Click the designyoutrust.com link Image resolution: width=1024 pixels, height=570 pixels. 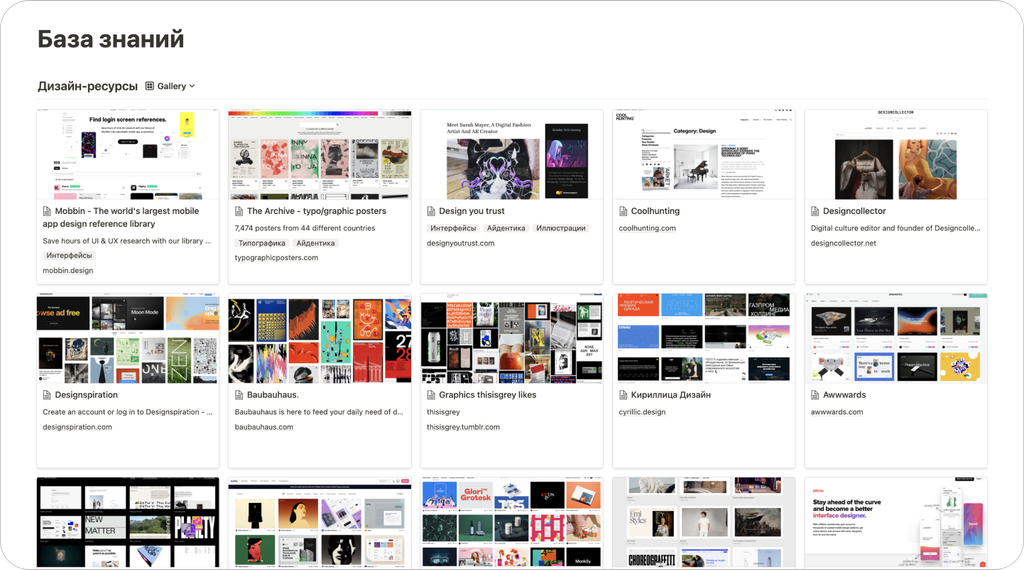click(460, 243)
